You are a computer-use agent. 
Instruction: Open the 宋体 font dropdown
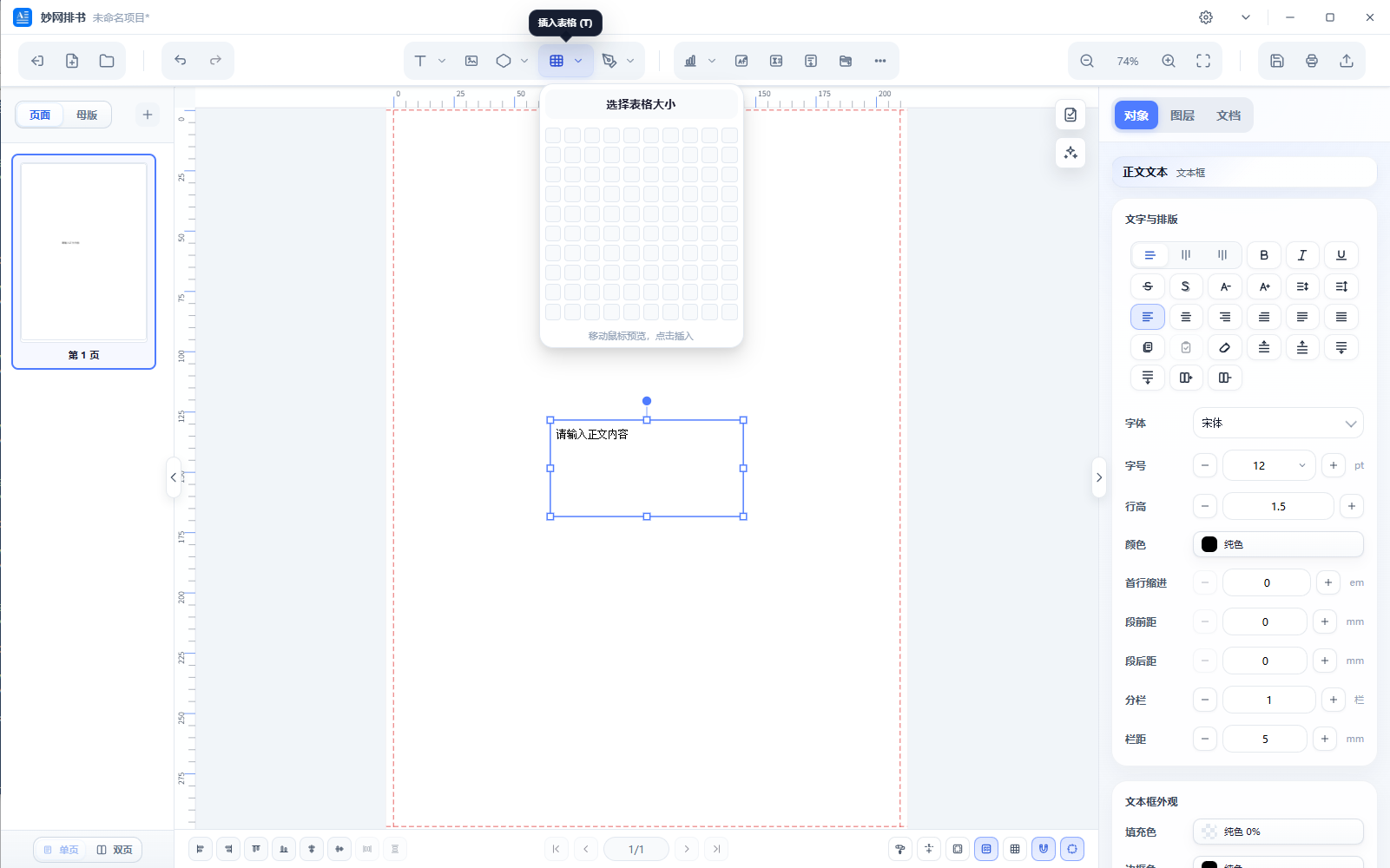[1278, 424]
